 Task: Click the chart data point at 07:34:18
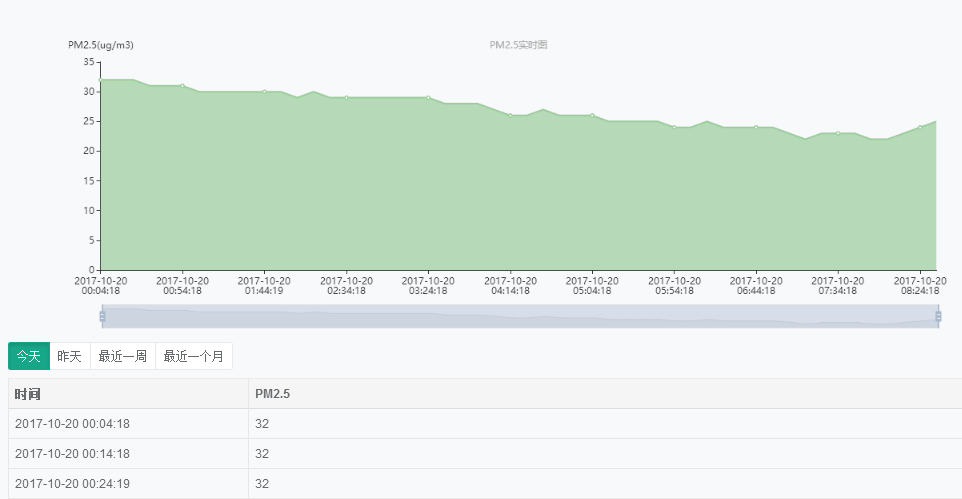pyautogui.click(x=838, y=133)
